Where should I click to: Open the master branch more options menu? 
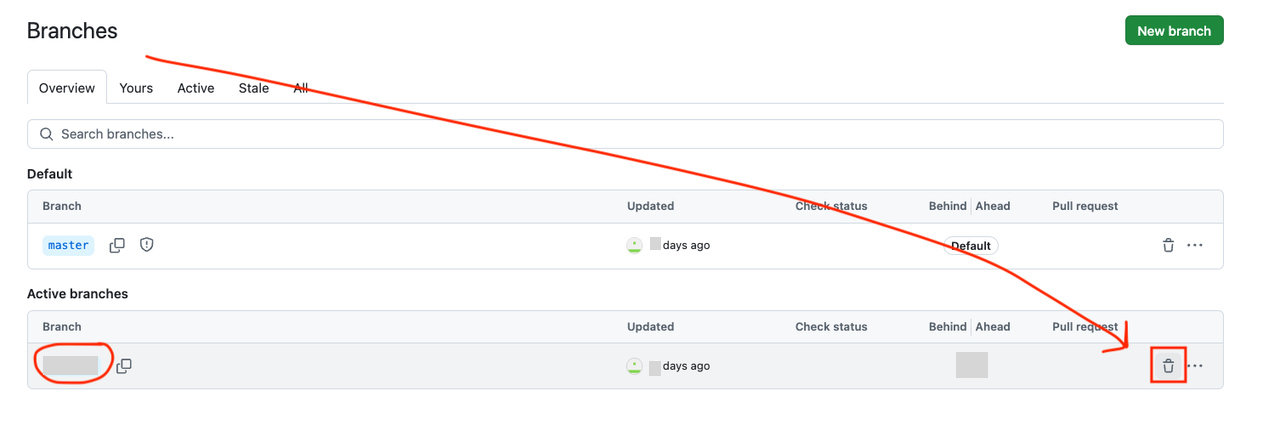[x=1195, y=245]
